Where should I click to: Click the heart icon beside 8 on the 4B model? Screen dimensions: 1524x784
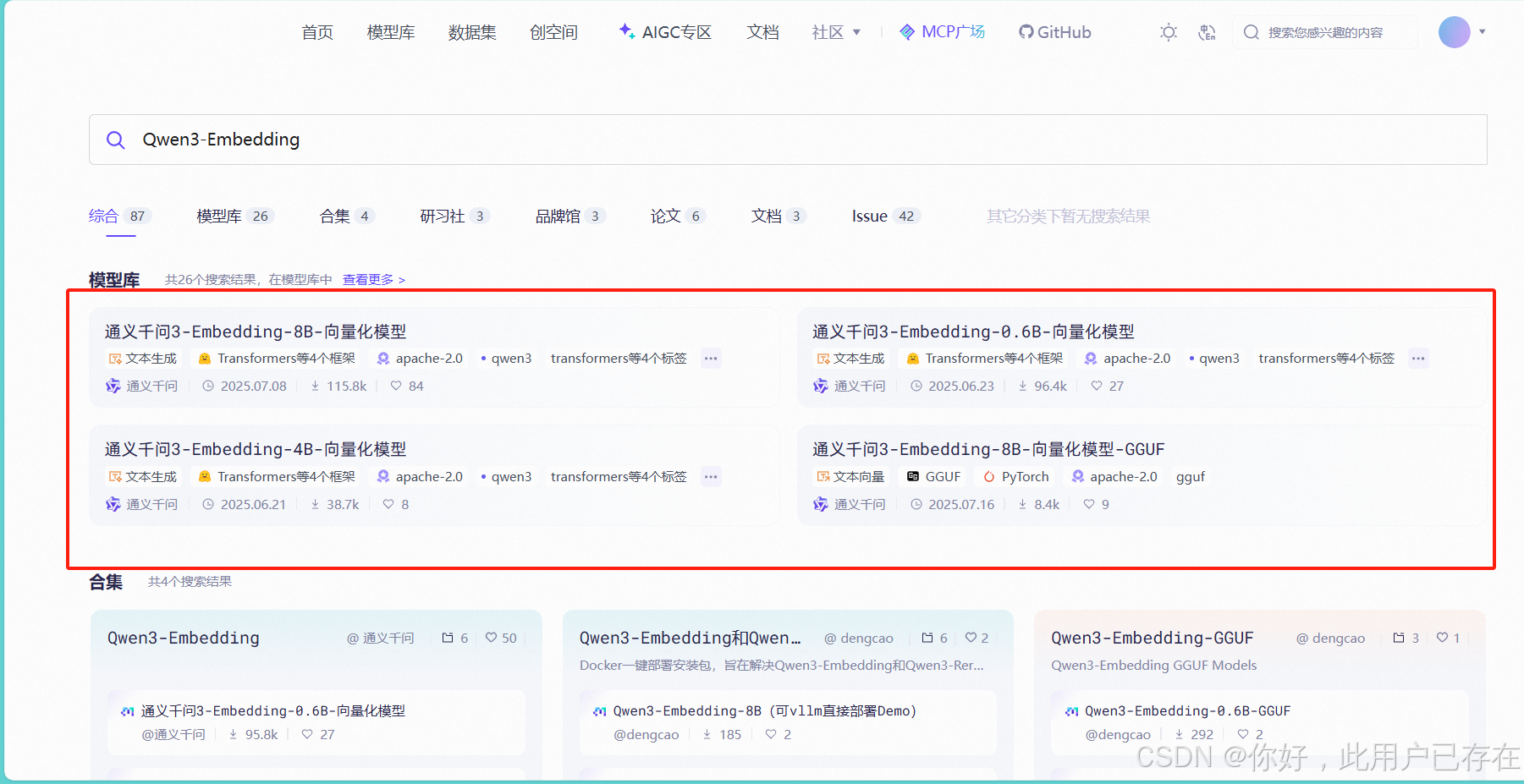pos(388,504)
